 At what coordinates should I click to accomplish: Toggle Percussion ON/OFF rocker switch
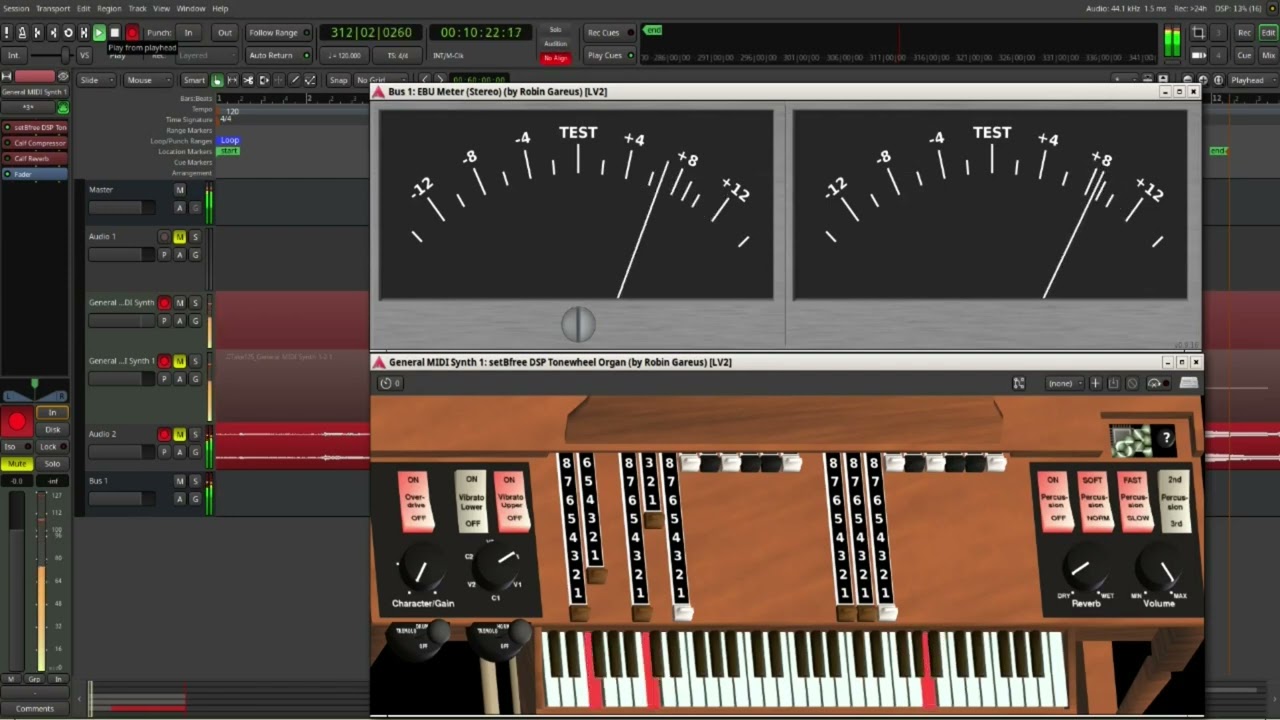click(1053, 500)
